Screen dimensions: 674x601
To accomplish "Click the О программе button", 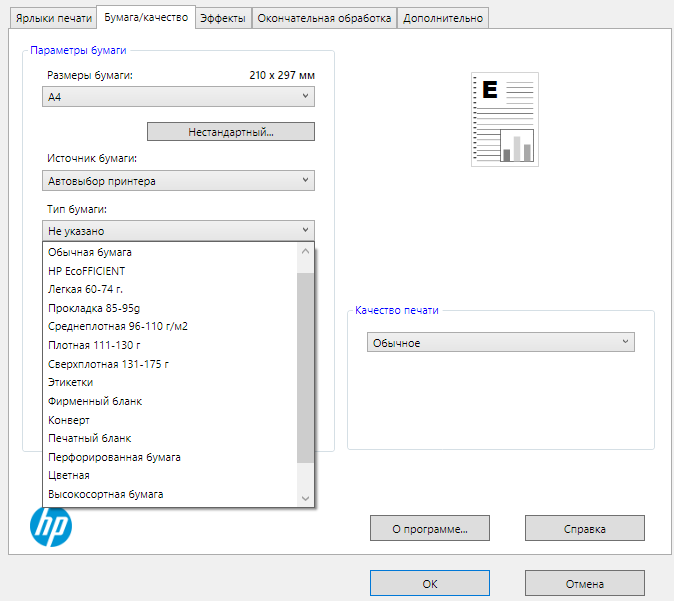I will (429, 528).
